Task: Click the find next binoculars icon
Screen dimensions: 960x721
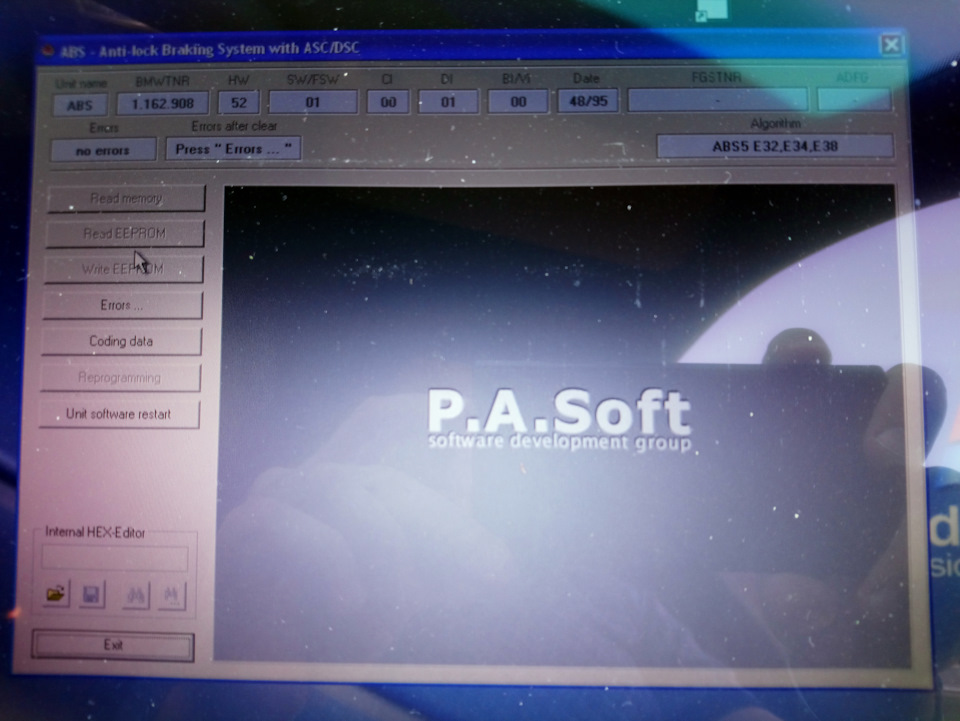Action: (x=172, y=596)
